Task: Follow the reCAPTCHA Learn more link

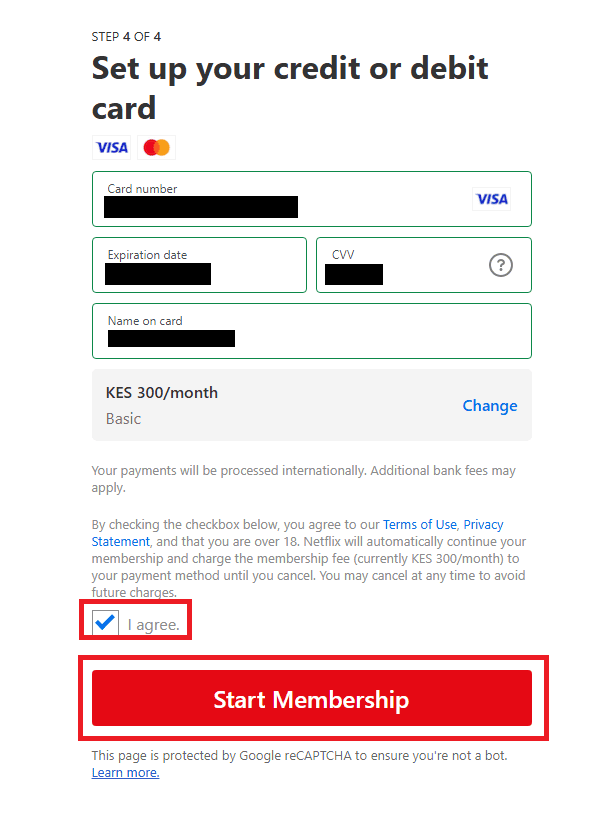Action: [x=125, y=772]
